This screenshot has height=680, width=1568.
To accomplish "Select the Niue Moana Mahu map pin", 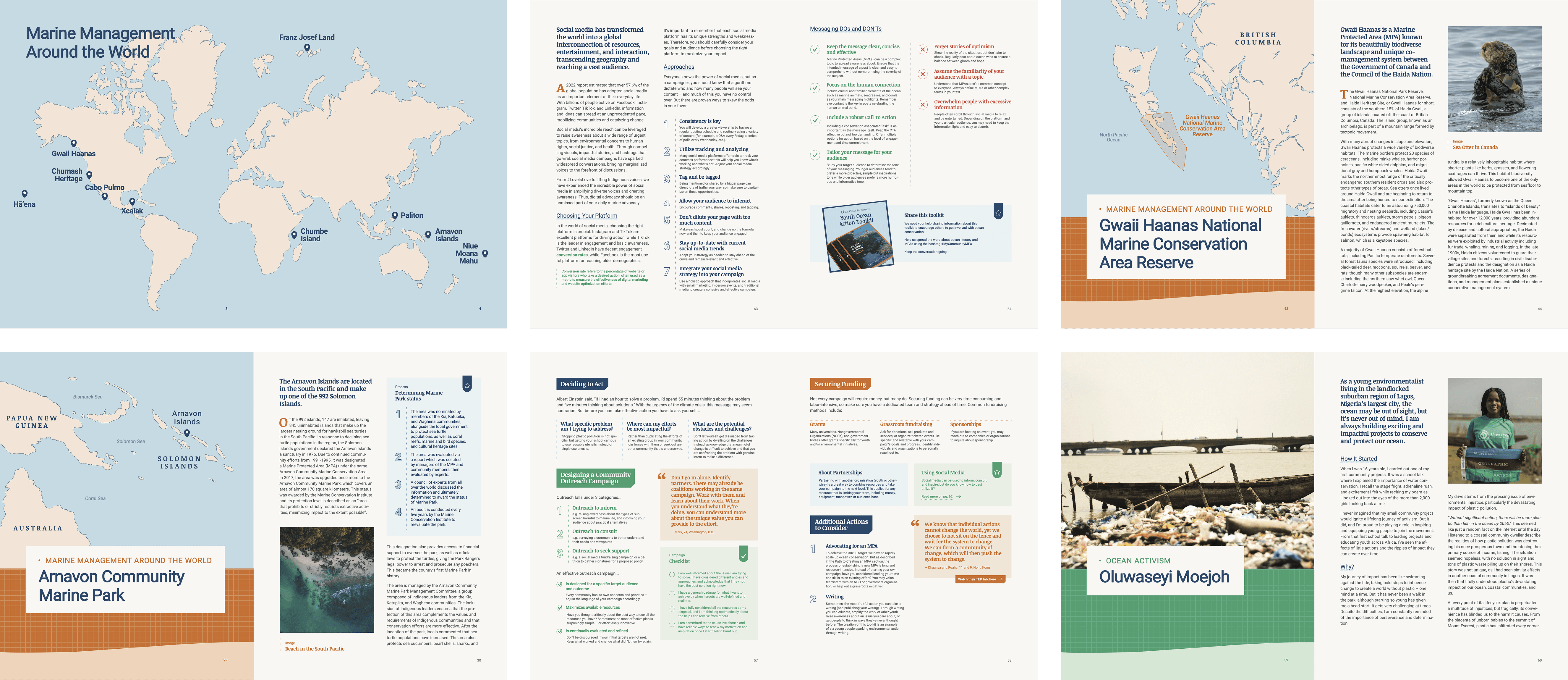I will click(x=485, y=253).
